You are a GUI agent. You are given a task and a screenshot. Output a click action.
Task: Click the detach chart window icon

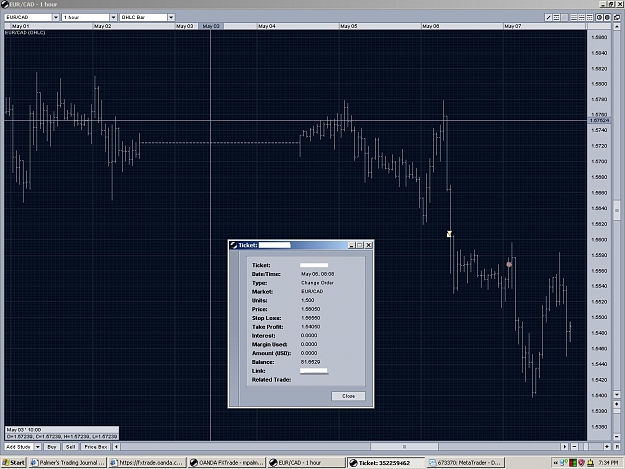click(x=617, y=17)
